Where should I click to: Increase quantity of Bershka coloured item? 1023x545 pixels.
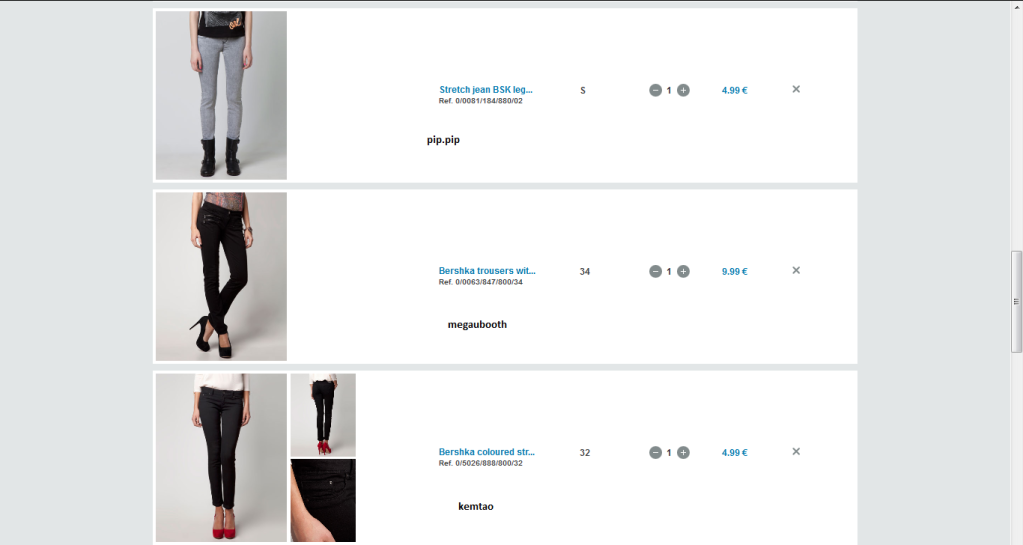point(683,452)
